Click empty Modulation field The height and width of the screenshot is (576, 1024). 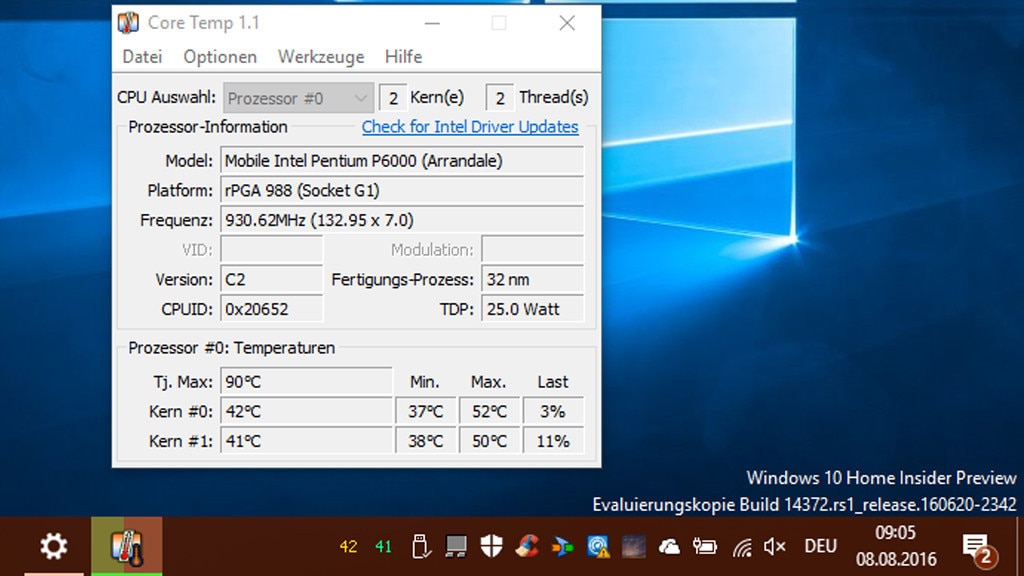pos(532,249)
